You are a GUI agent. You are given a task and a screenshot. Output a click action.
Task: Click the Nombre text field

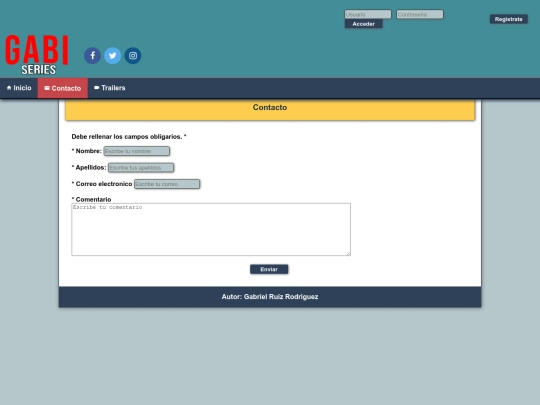click(137, 151)
